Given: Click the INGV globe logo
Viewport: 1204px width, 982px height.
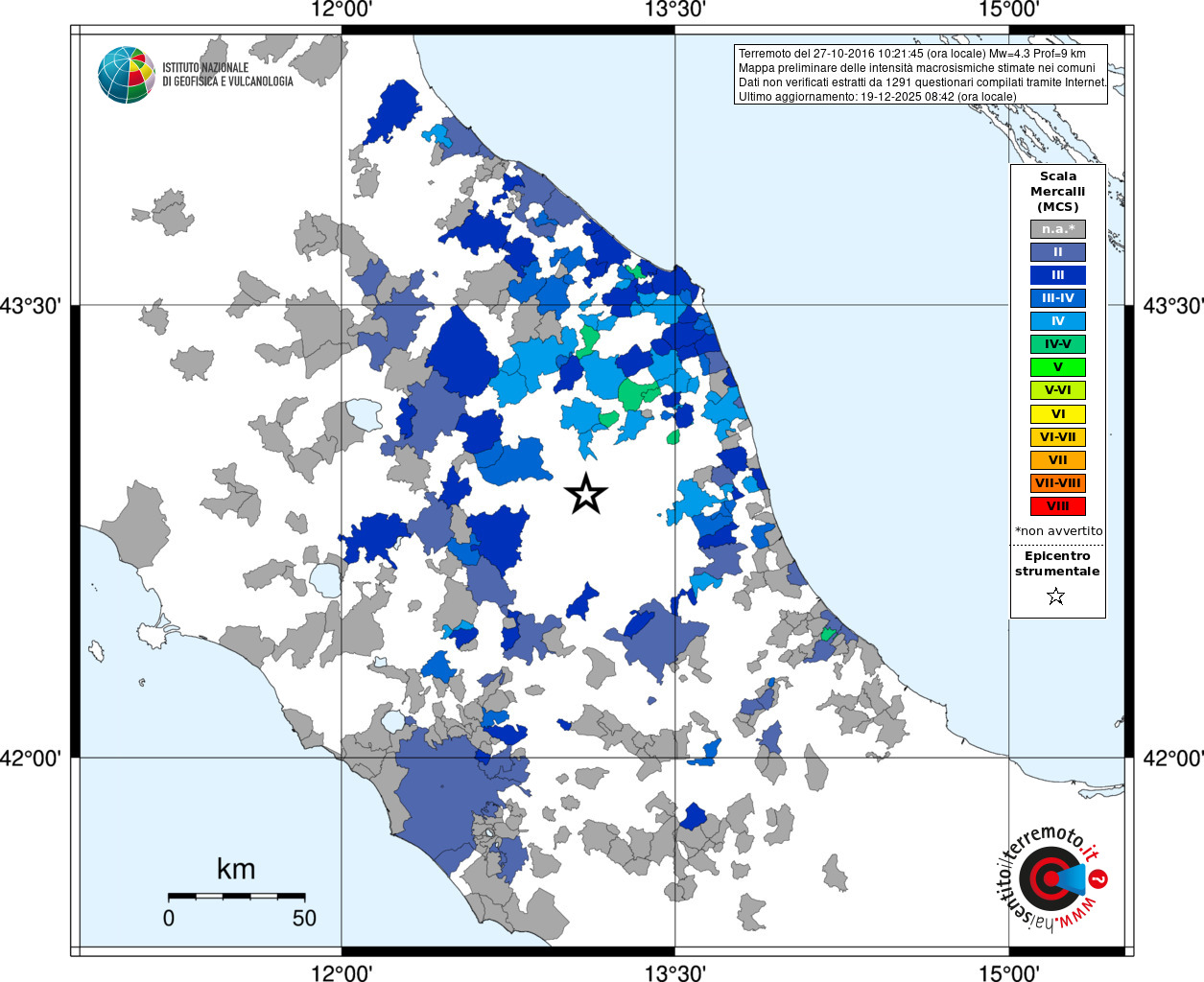Looking at the screenshot, I should 126,75.
